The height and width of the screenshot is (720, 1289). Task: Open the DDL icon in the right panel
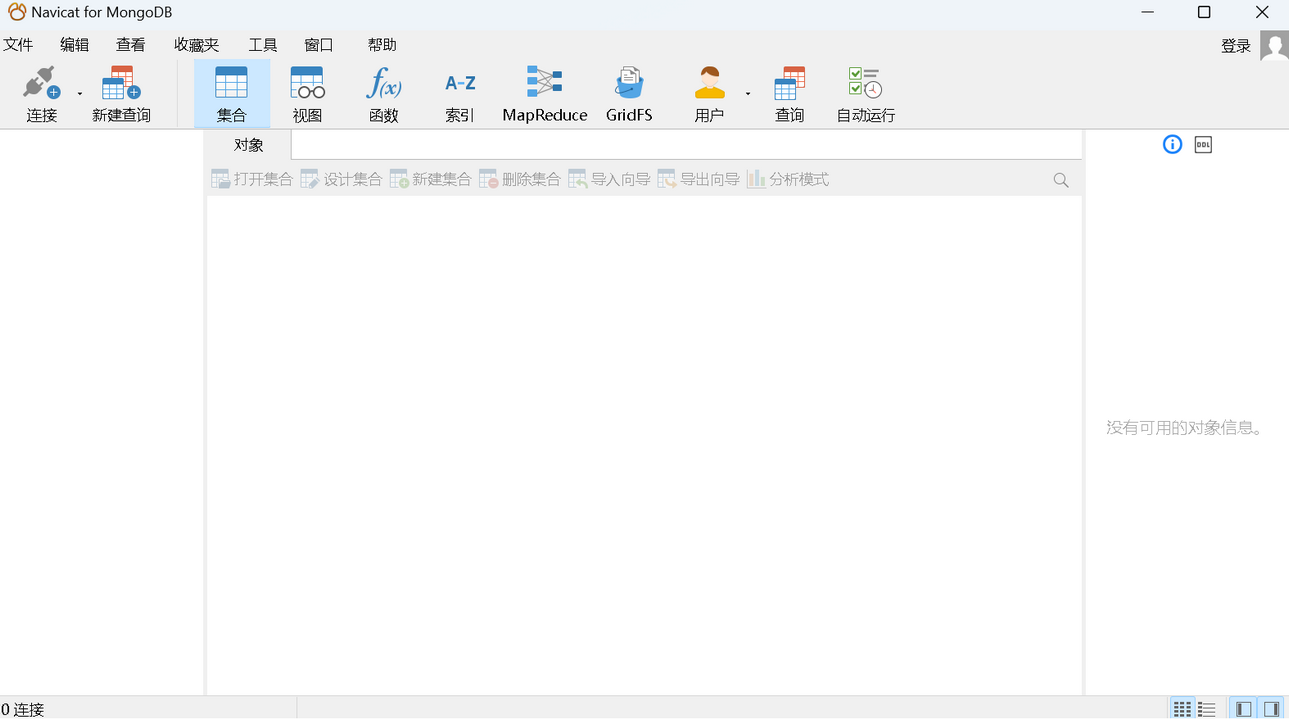(1202, 144)
